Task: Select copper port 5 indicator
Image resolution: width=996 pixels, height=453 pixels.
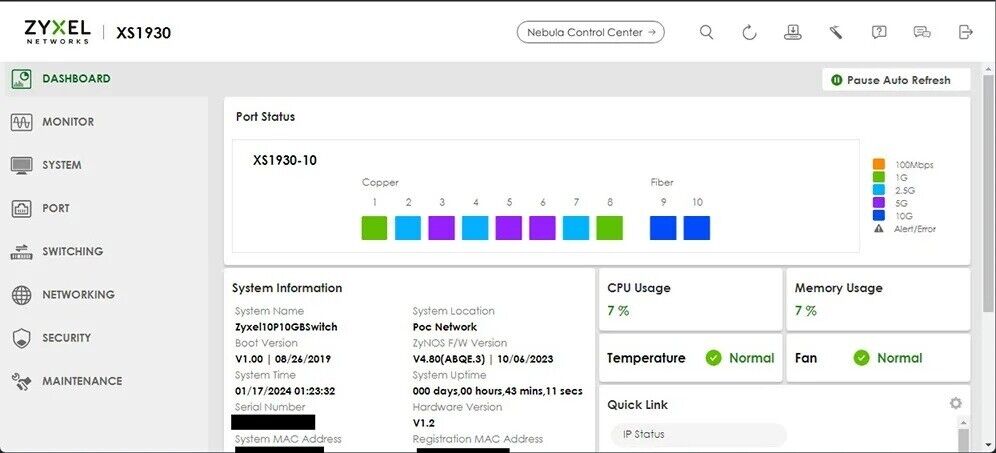Action: click(x=509, y=228)
